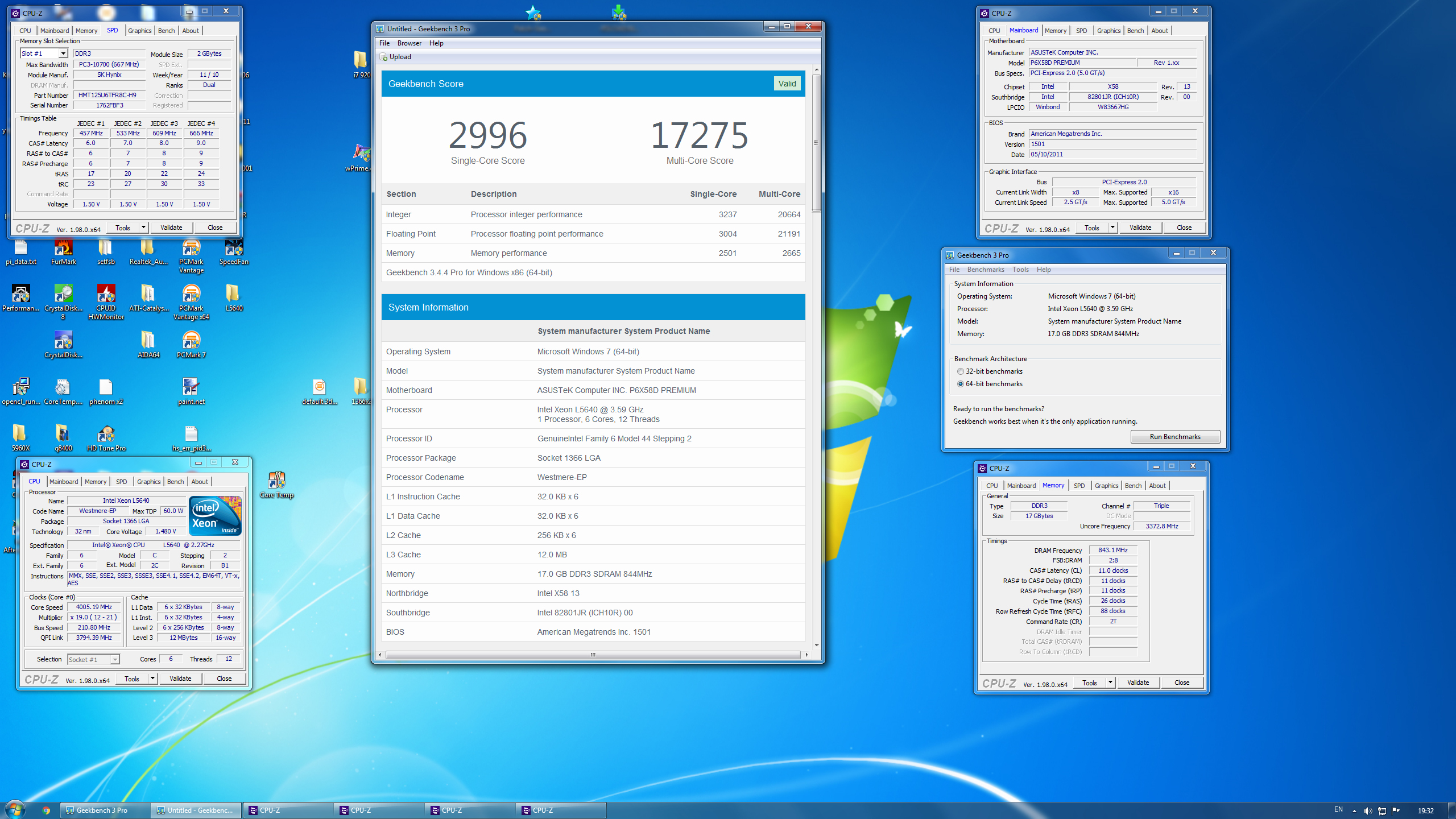This screenshot has height=819, width=1456.
Task: Launch PCMark 7 shortcut
Action: pos(191,345)
